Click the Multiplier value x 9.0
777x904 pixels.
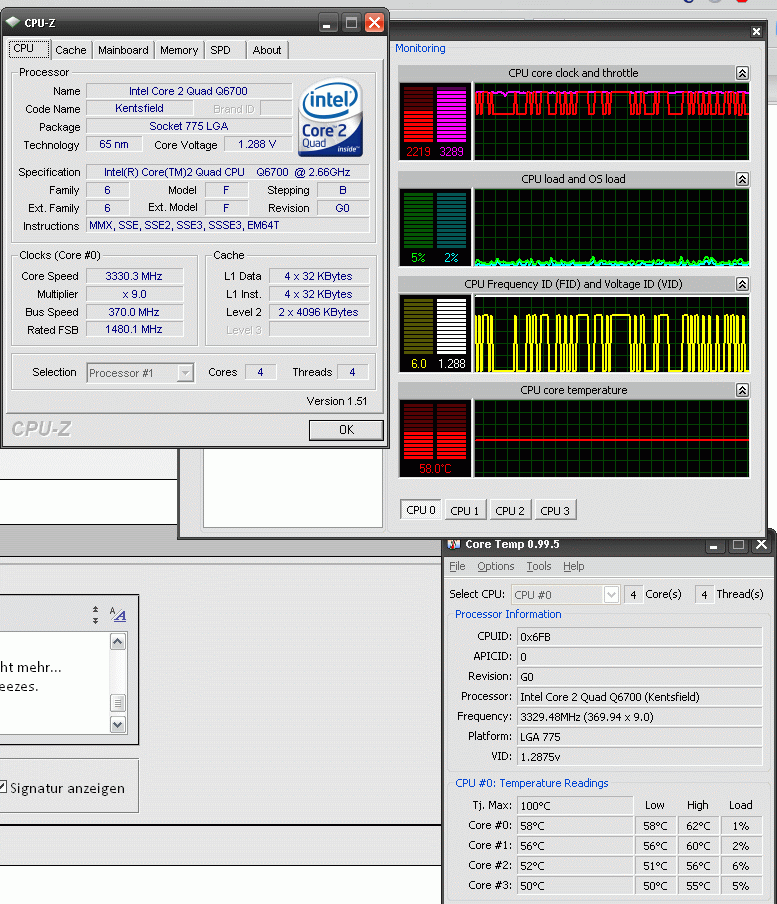click(134, 294)
